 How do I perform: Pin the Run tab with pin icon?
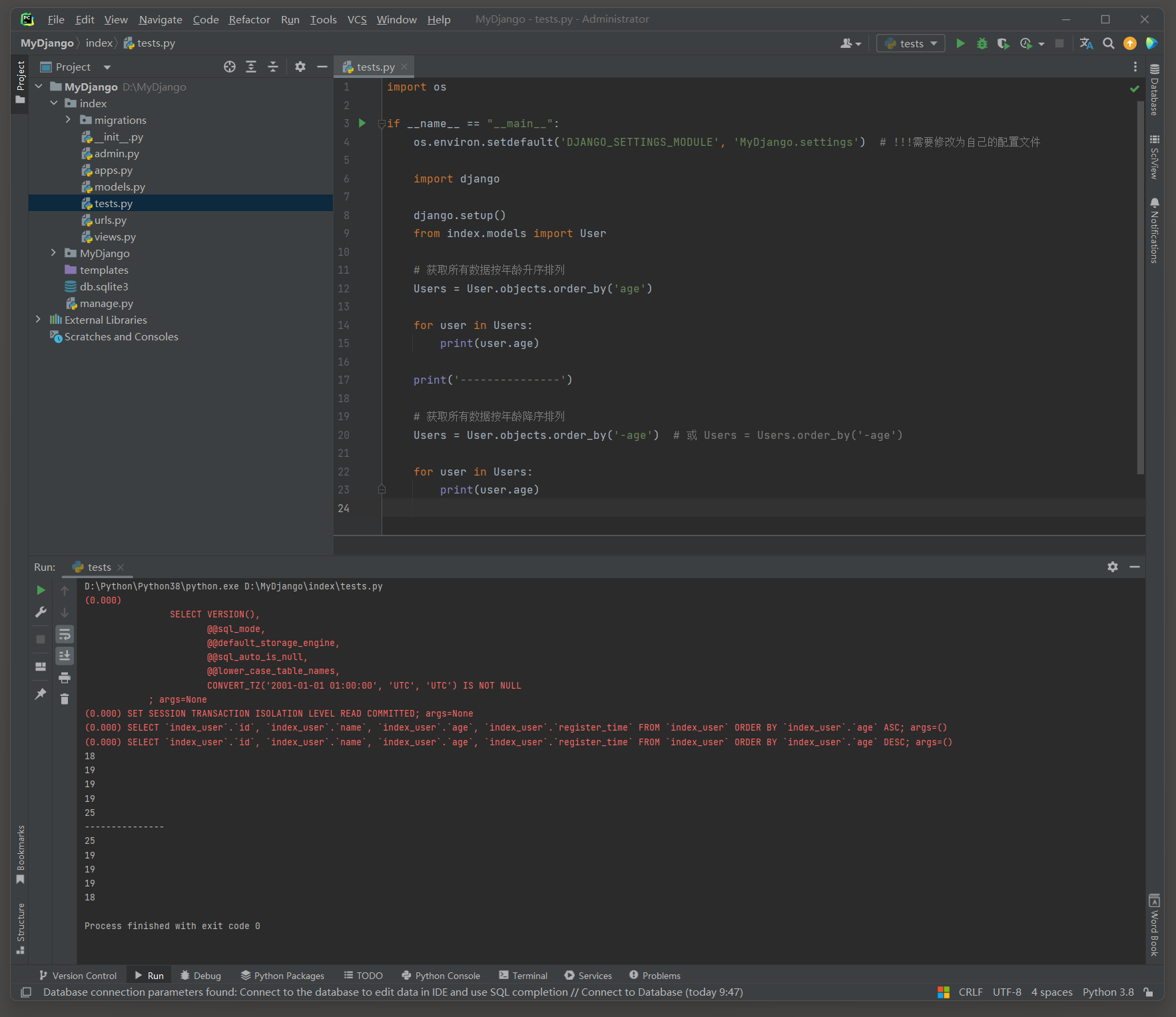point(41,694)
